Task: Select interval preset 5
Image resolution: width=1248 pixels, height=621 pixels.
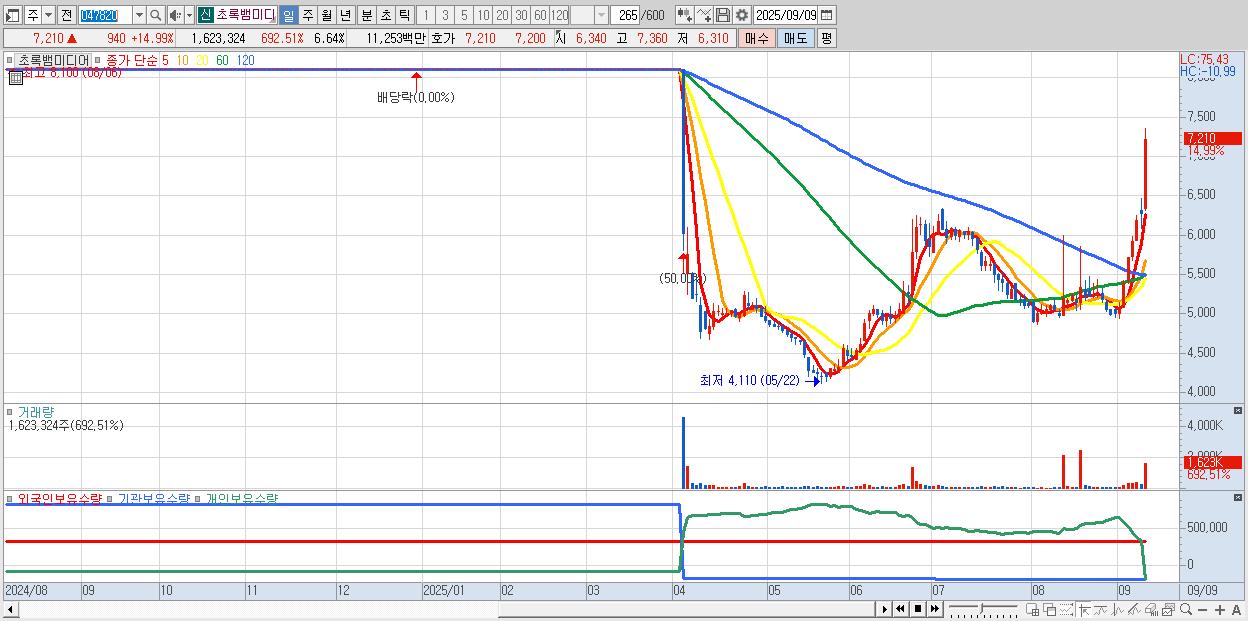Action: pos(464,15)
